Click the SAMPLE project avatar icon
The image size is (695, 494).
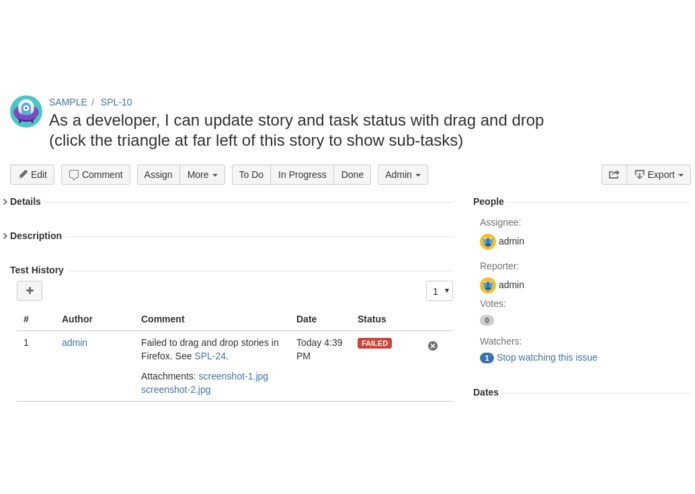pyautogui.click(x=26, y=112)
